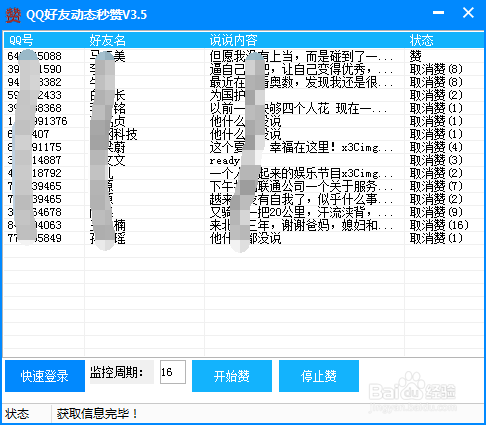The height and width of the screenshot is (425, 486).
Task: Select row with 逼自己 content text
Action: coord(244,69)
